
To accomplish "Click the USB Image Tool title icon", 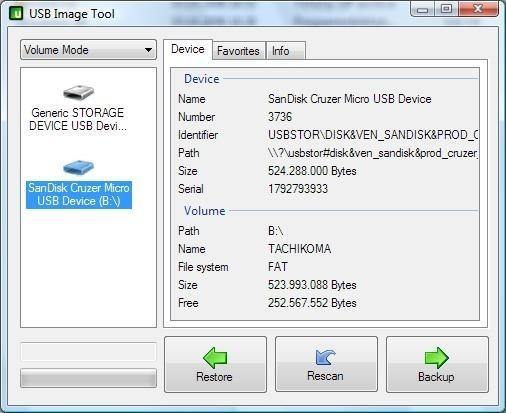I will [x=16, y=13].
